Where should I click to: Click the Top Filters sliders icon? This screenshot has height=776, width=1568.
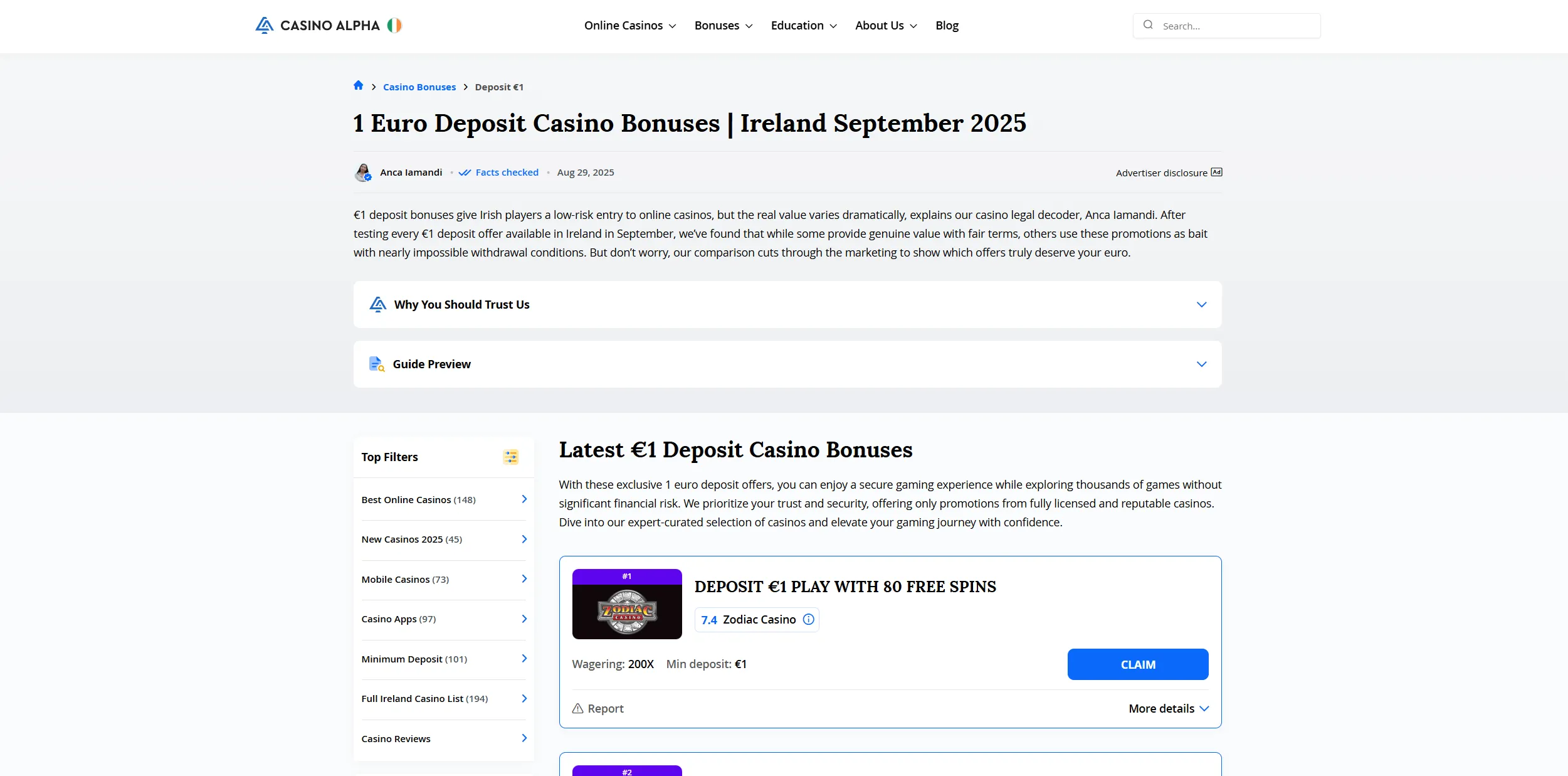511,457
